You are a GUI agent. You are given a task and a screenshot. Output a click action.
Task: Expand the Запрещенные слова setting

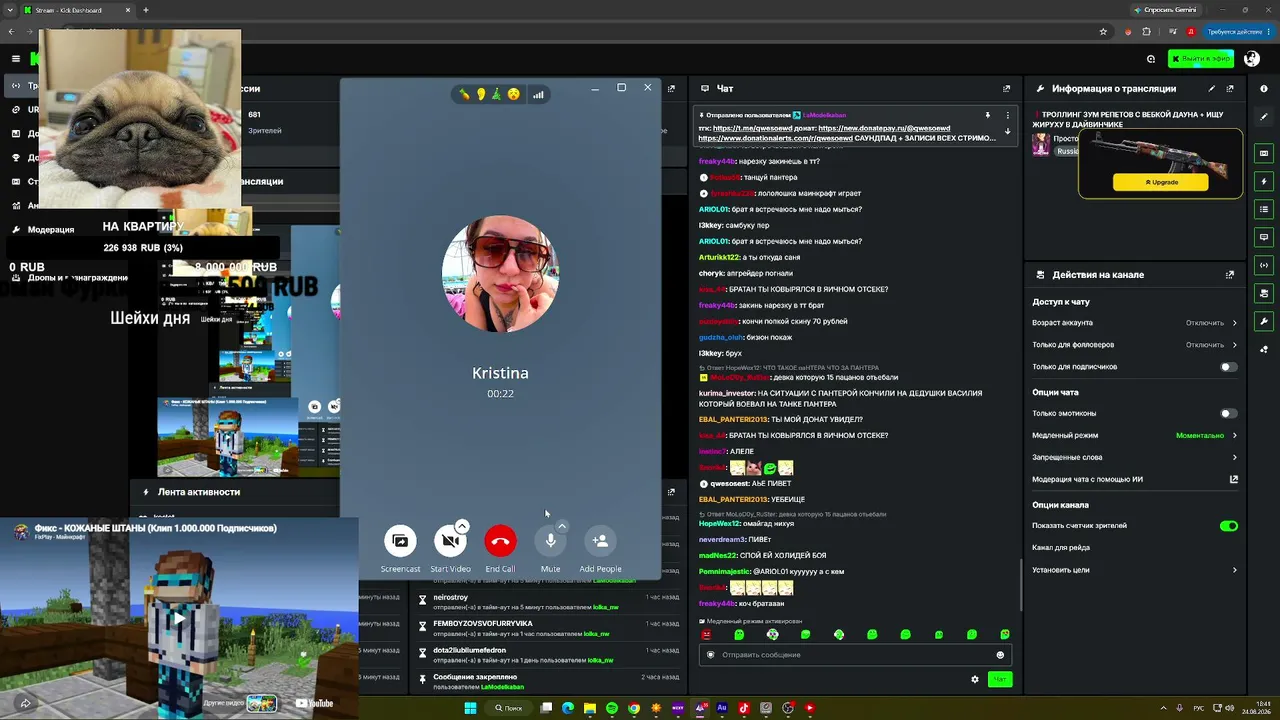click(1135, 457)
